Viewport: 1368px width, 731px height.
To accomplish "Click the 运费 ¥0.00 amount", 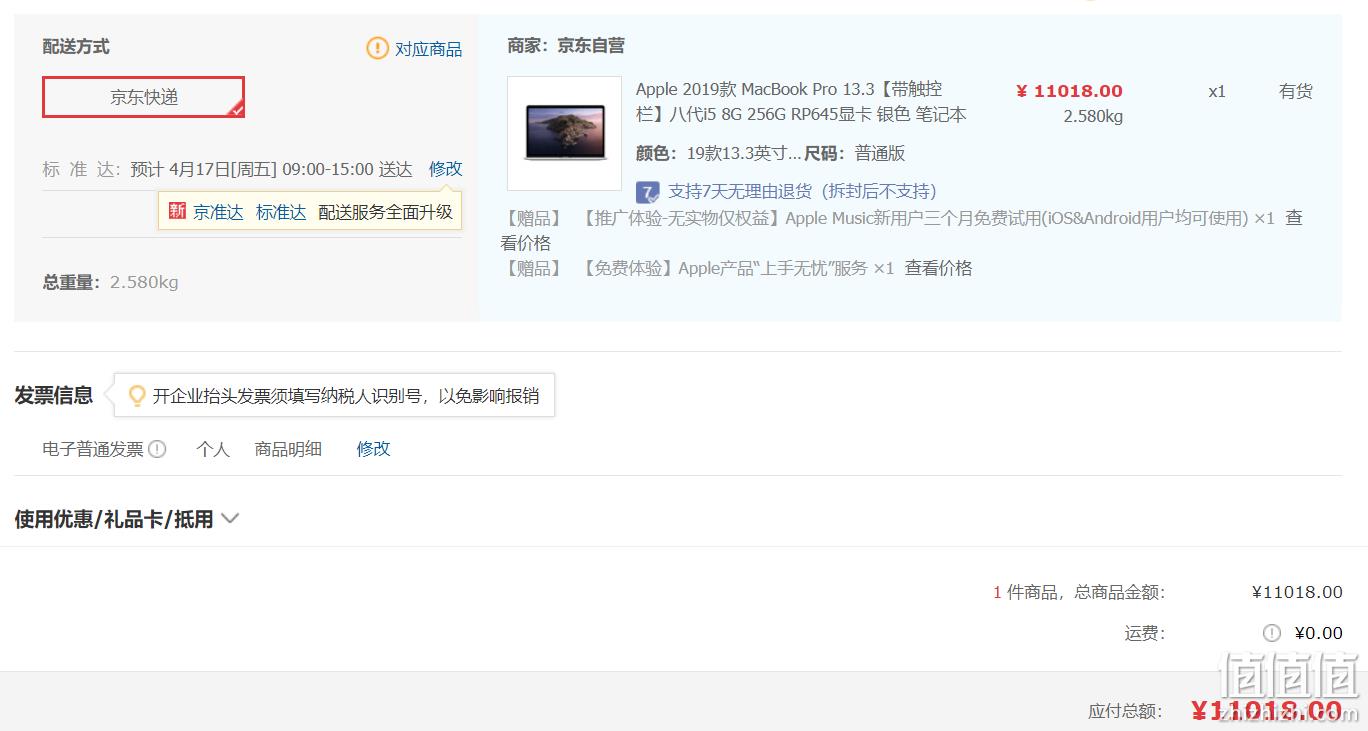I will [1318, 633].
